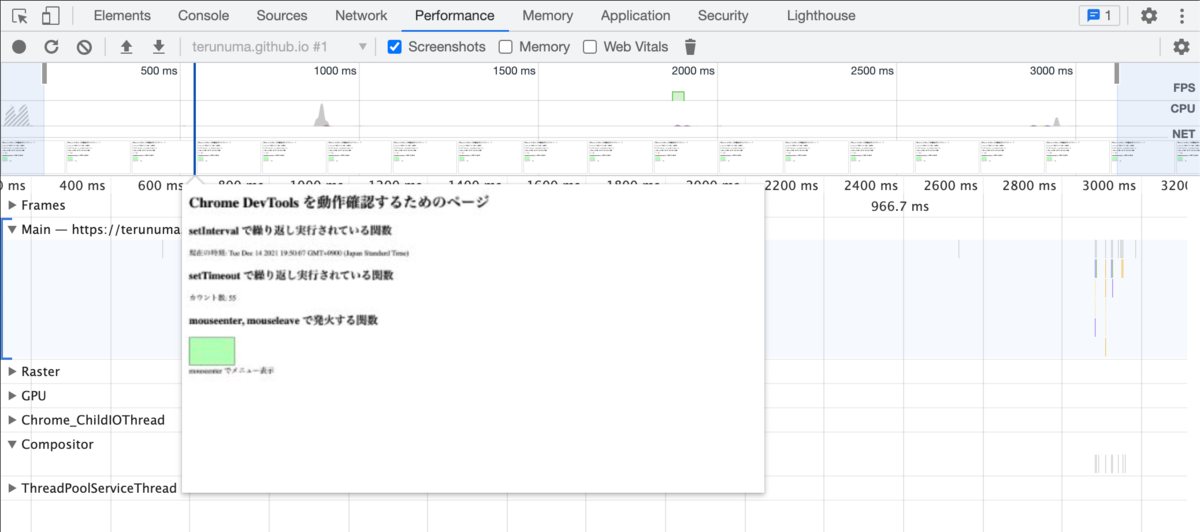Click the 3000 ms label on the flame chart ruler
1200x532 pixels.
click(1109, 185)
